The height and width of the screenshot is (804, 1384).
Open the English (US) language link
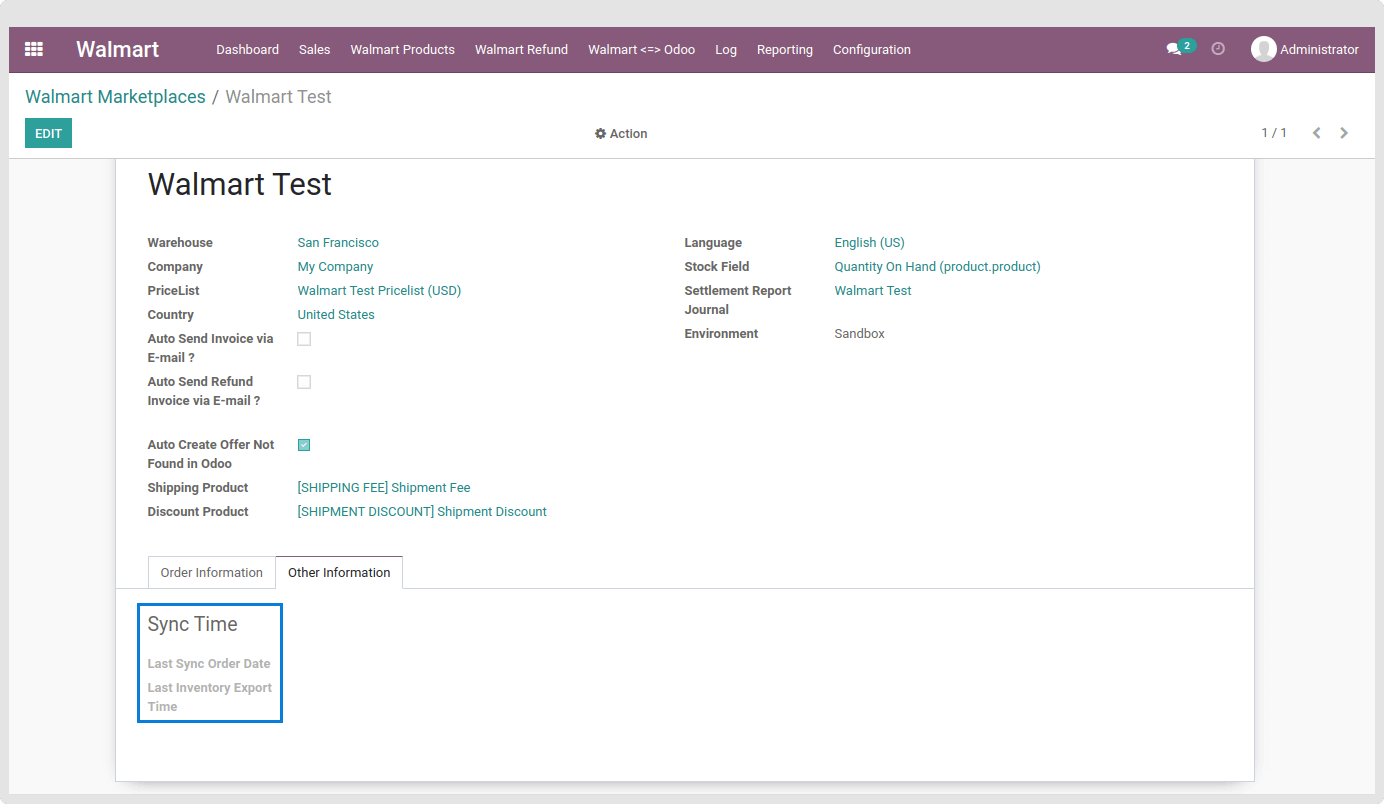tap(869, 243)
